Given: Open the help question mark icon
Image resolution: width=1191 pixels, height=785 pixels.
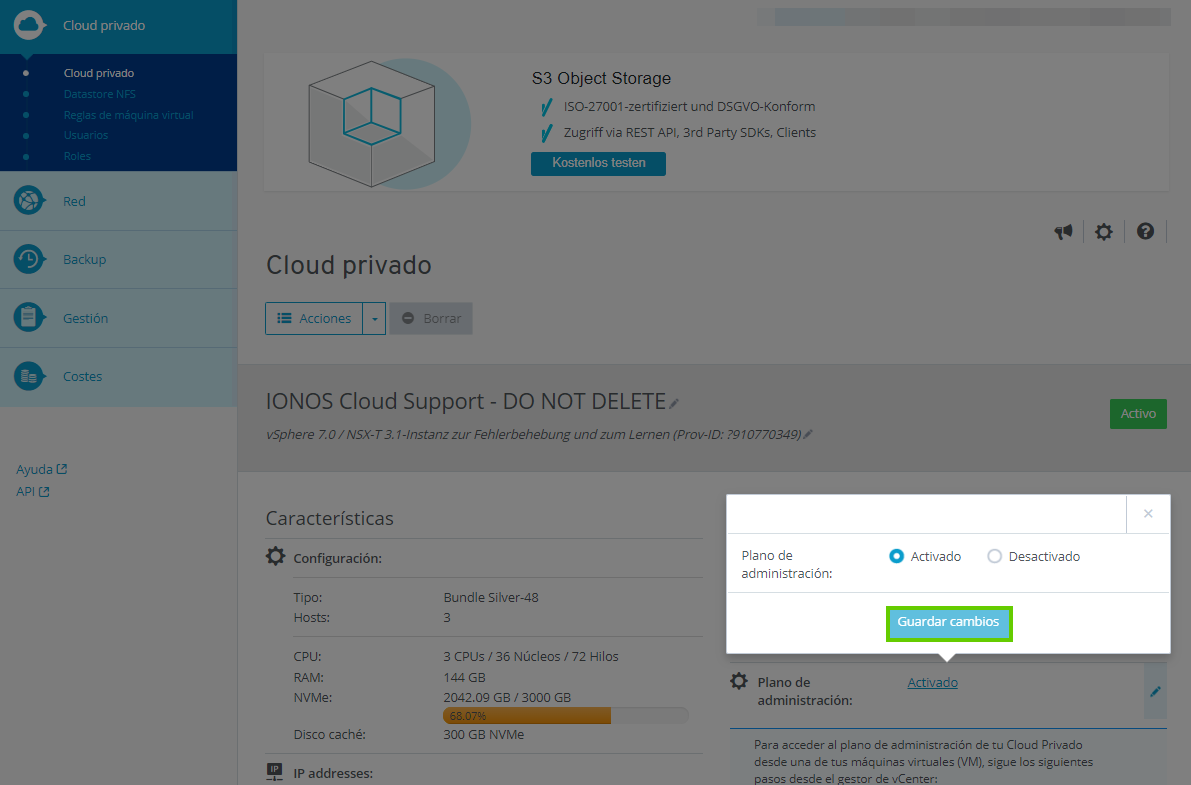Looking at the screenshot, I should pos(1145,232).
